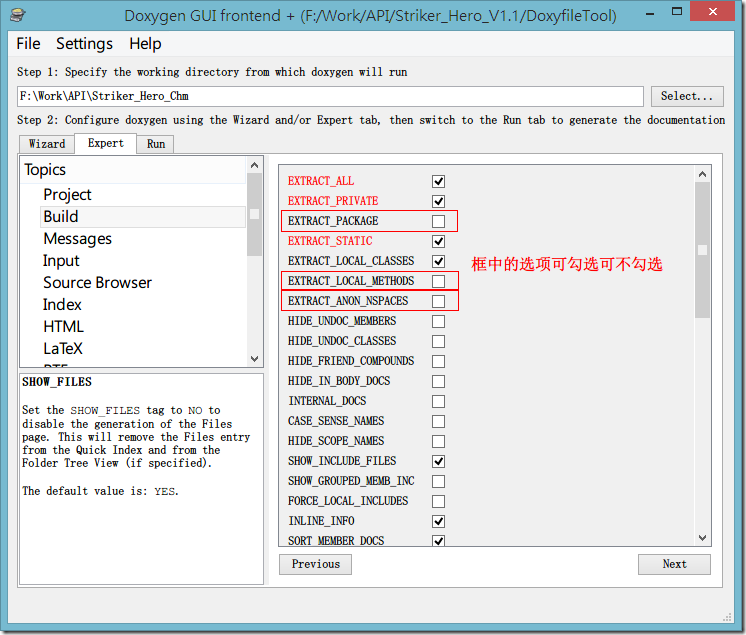746x635 pixels.
Task: Check the HIDE_UNDOC_CLASSES checkbox
Action: (438, 341)
